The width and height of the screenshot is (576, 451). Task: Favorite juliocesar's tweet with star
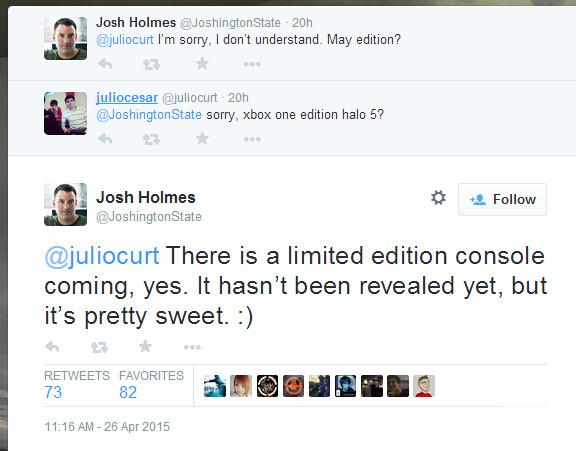tap(202, 138)
